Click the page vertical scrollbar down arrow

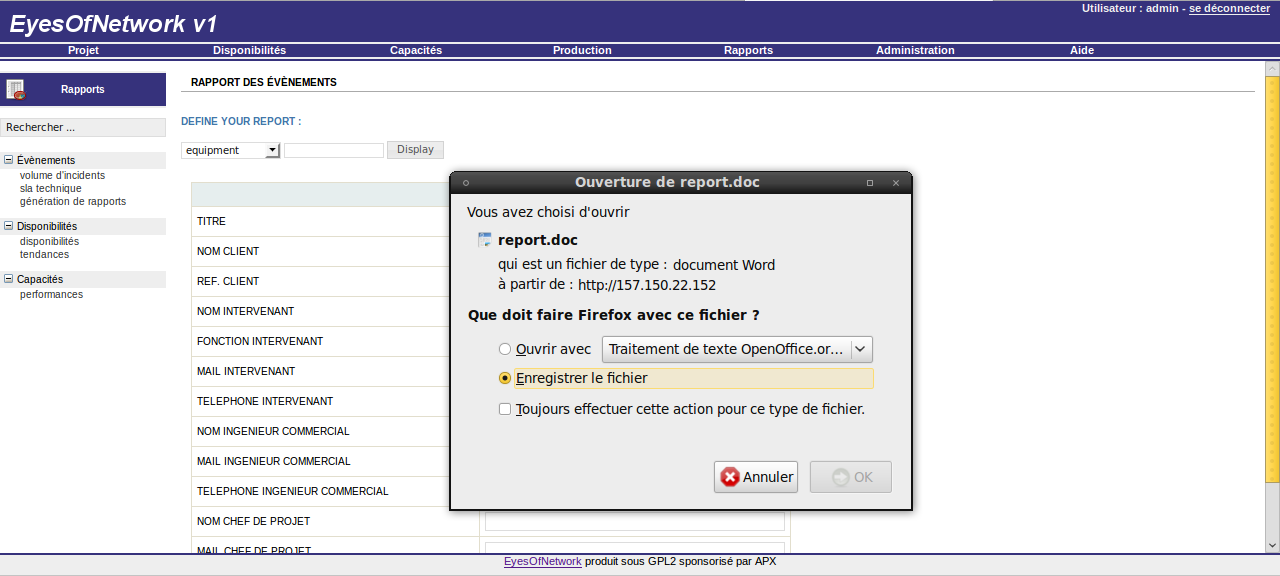tap(1272, 545)
